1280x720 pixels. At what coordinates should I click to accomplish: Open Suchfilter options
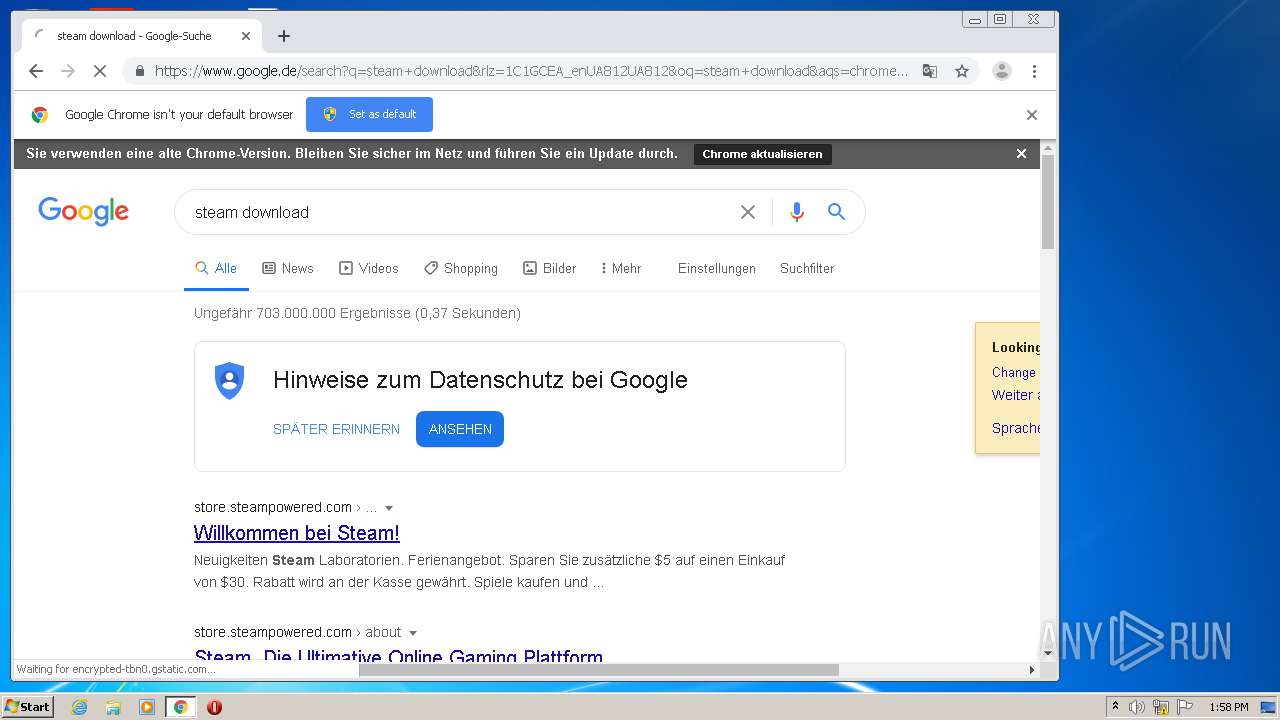pos(807,268)
